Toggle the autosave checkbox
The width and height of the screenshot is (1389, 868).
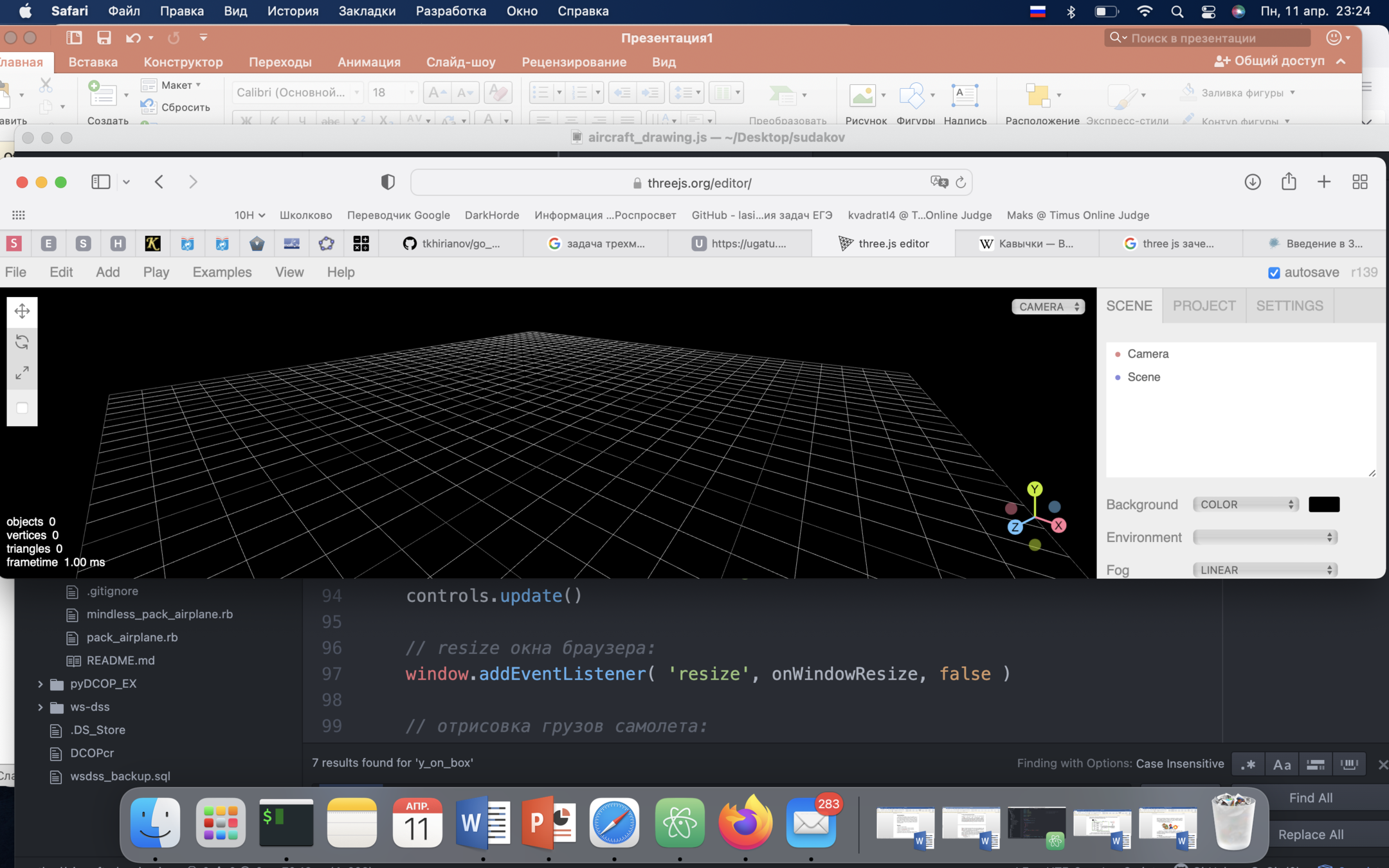(x=1273, y=273)
